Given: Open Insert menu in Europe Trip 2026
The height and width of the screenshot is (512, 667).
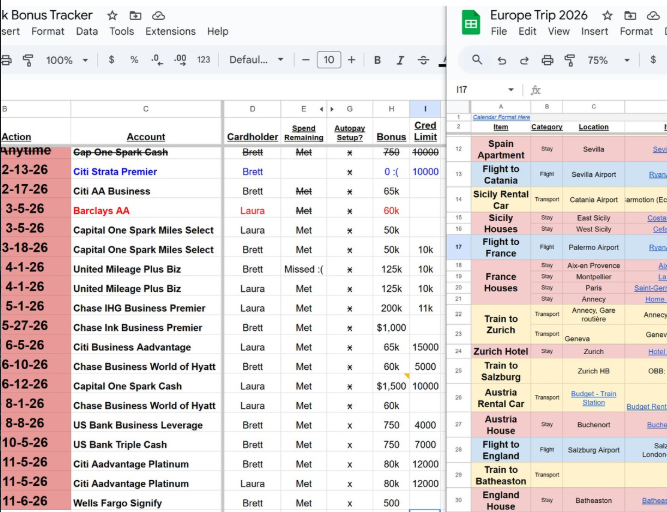Looking at the screenshot, I should click(x=595, y=31).
